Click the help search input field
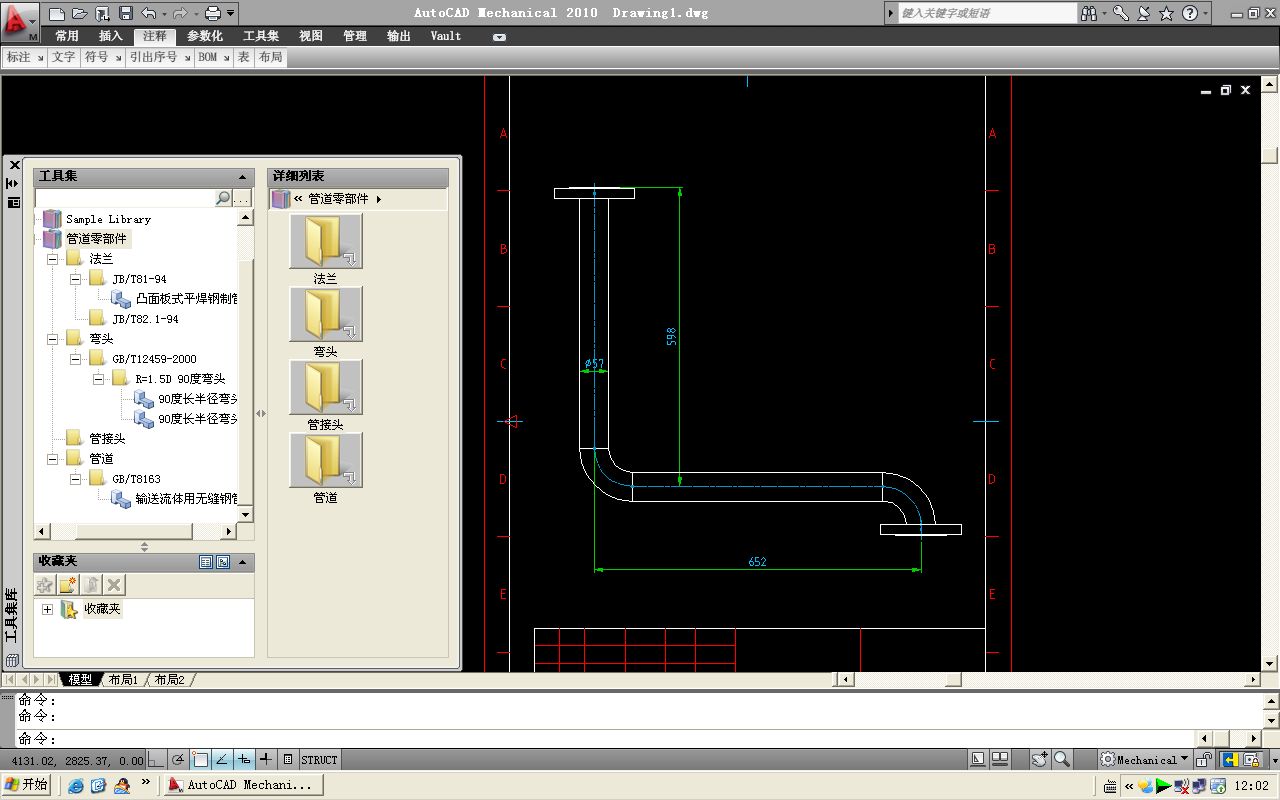1280x800 pixels. tap(985, 13)
